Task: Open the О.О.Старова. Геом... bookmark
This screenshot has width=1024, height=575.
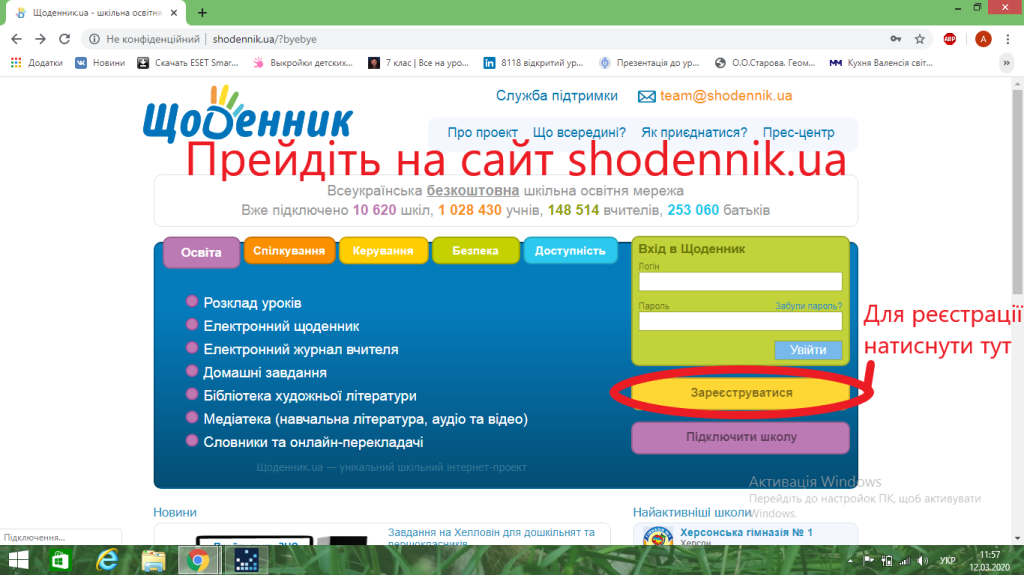Action: (765, 63)
